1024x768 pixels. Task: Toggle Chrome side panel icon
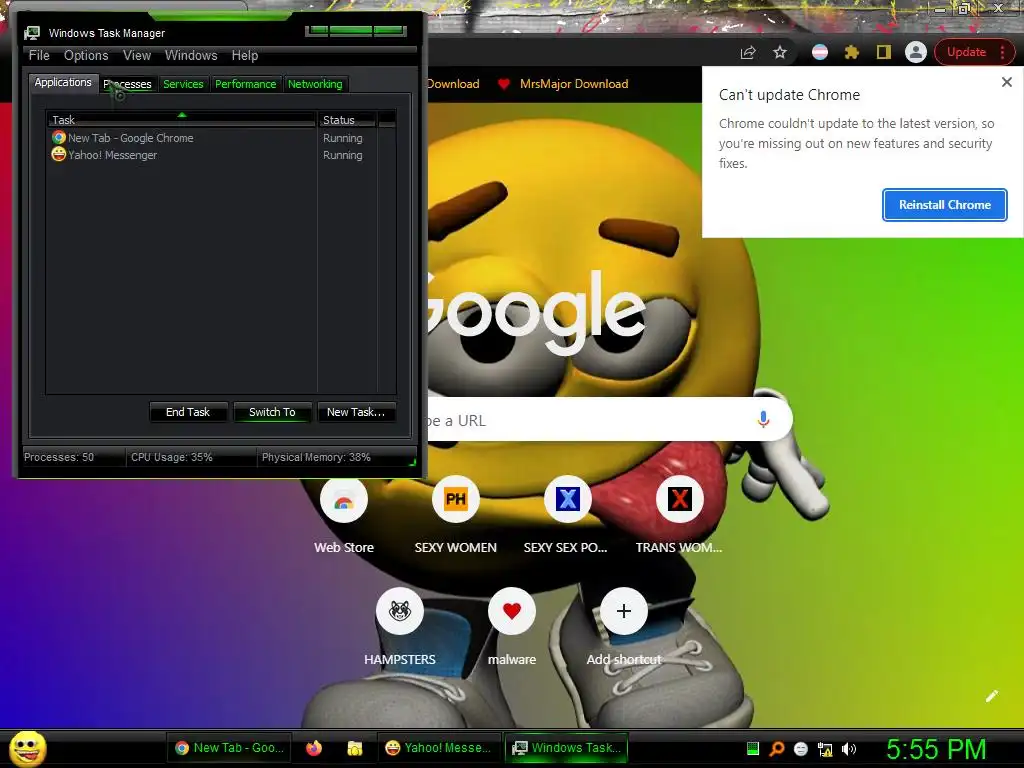(884, 52)
